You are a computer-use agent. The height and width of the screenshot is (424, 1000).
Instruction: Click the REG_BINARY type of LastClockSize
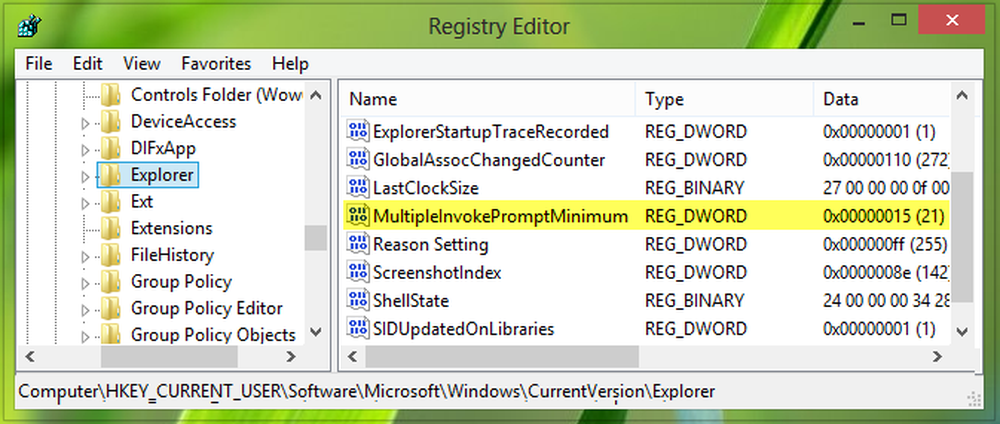coord(695,187)
